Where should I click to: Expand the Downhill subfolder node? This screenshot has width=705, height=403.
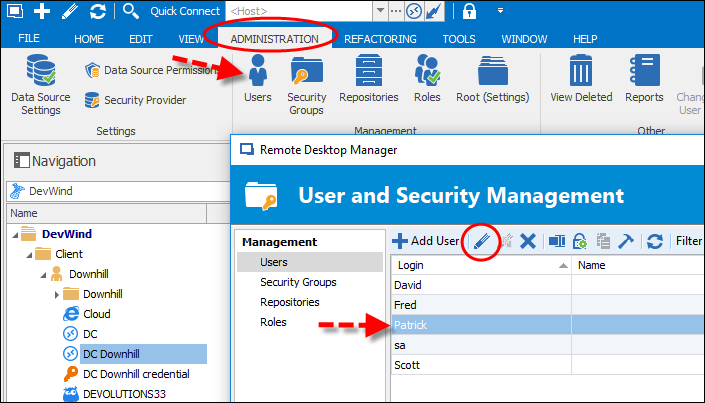pos(57,295)
